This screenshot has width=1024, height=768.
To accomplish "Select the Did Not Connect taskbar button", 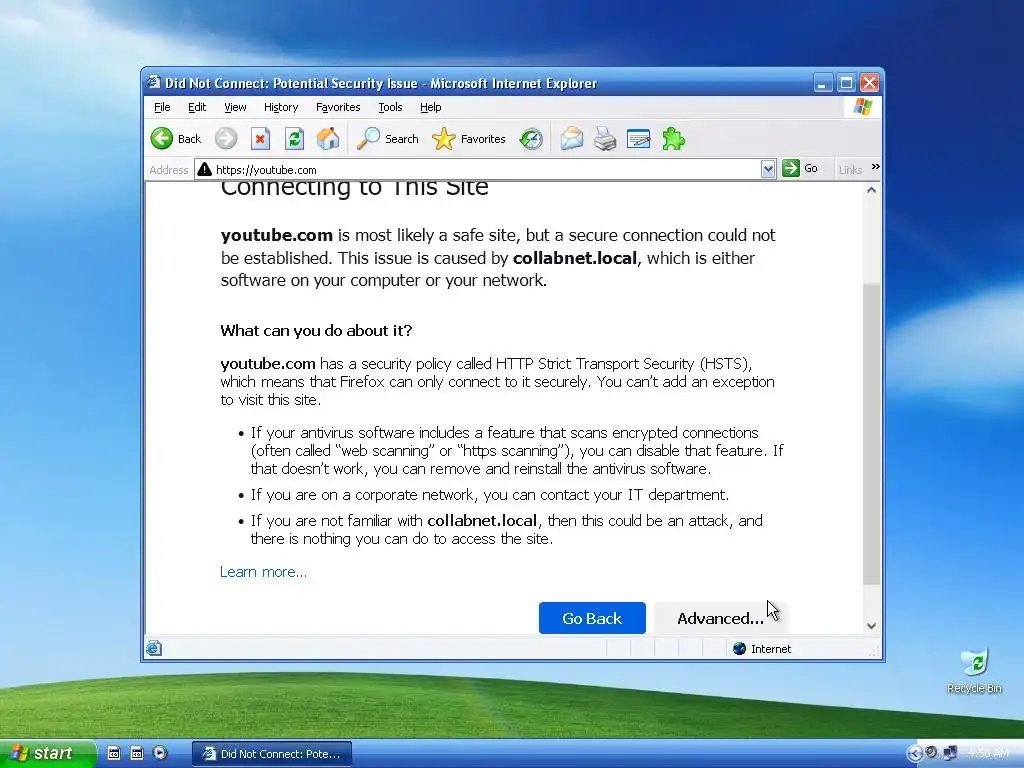I will pos(272,754).
